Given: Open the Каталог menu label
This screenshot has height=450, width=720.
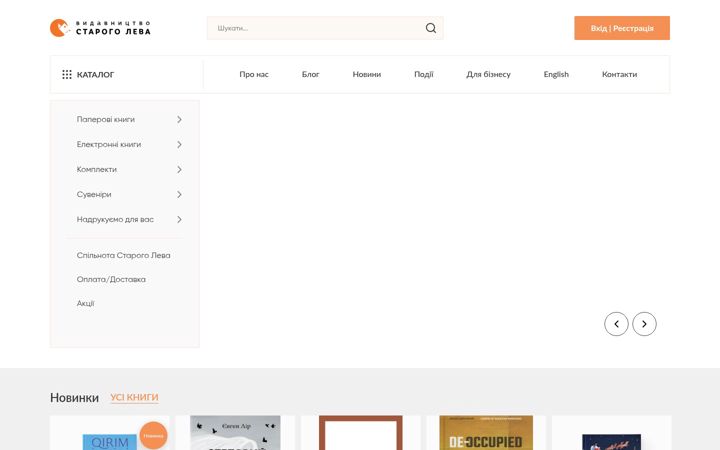Looking at the screenshot, I should coord(96,74).
